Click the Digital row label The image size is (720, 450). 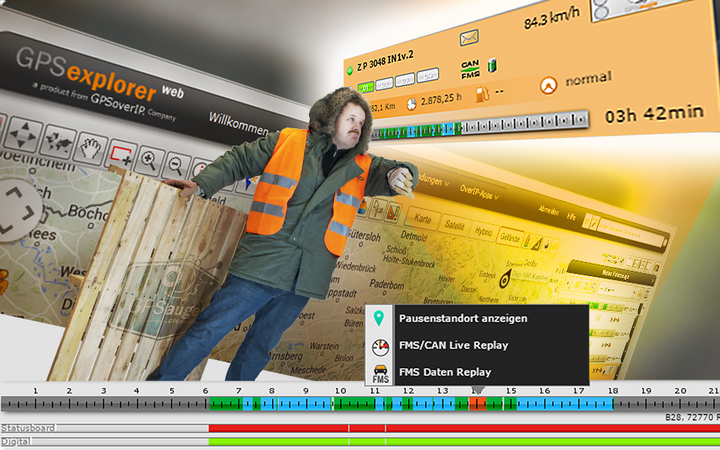point(17,441)
